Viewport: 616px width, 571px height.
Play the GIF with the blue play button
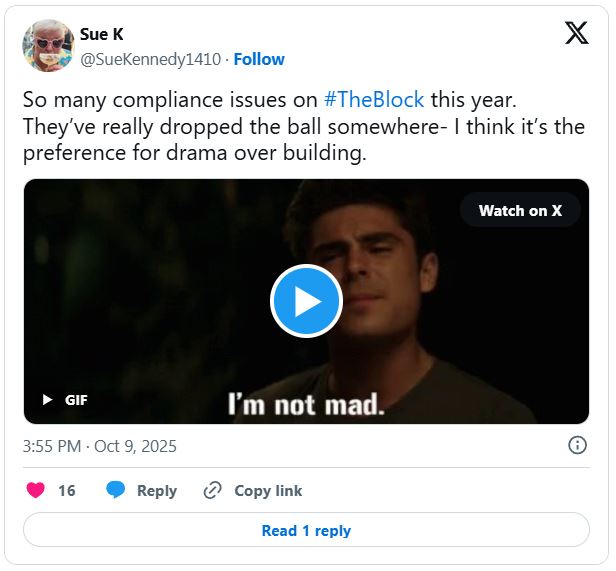(306, 301)
